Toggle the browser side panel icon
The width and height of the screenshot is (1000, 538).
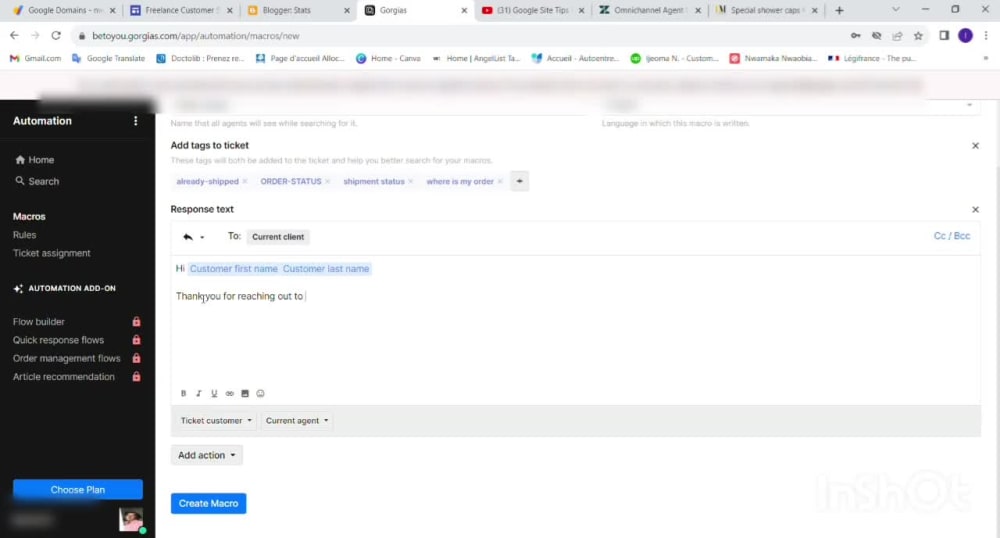tap(945, 36)
